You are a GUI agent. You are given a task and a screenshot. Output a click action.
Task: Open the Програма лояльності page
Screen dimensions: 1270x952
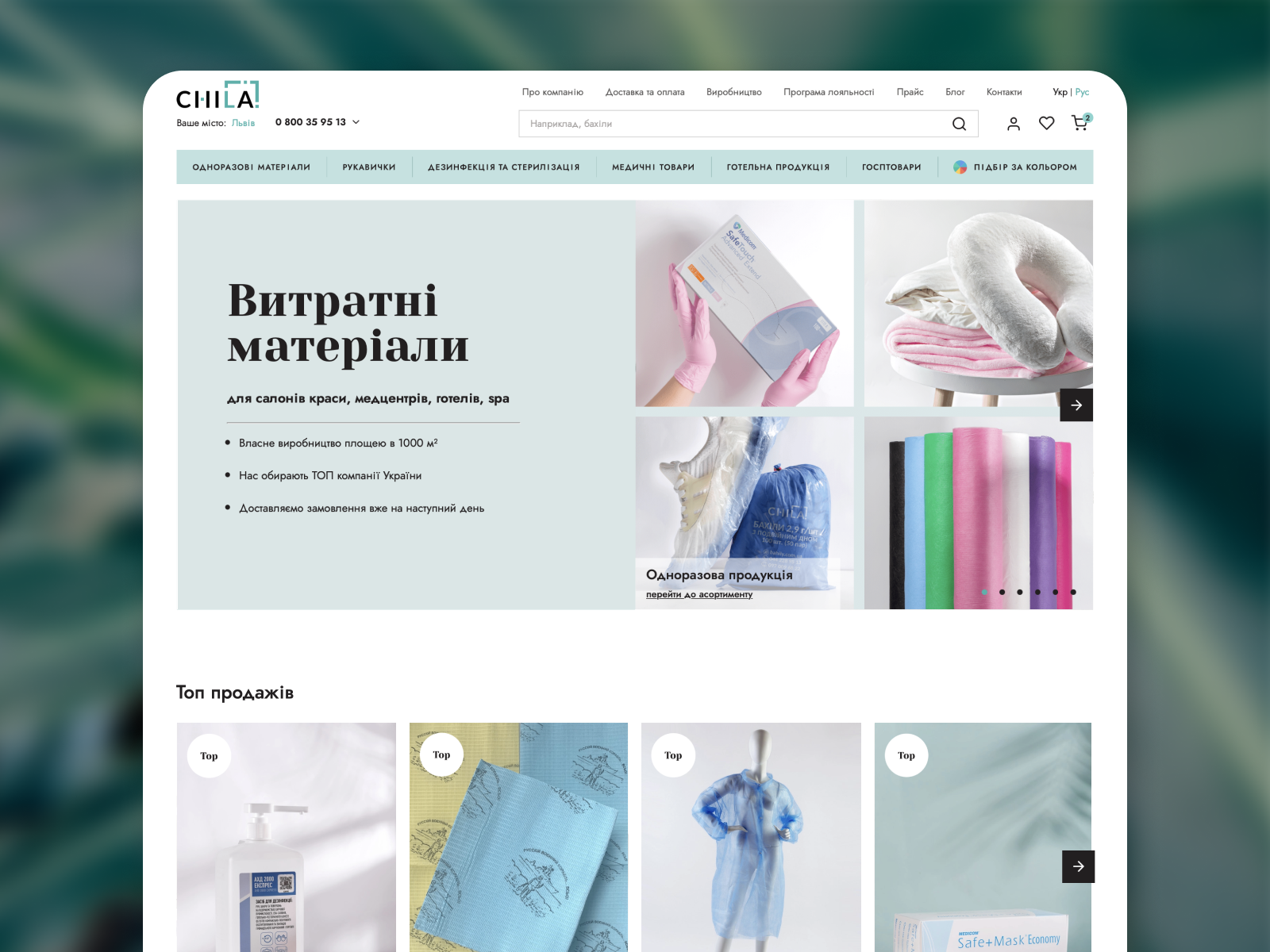pyautogui.click(x=829, y=92)
